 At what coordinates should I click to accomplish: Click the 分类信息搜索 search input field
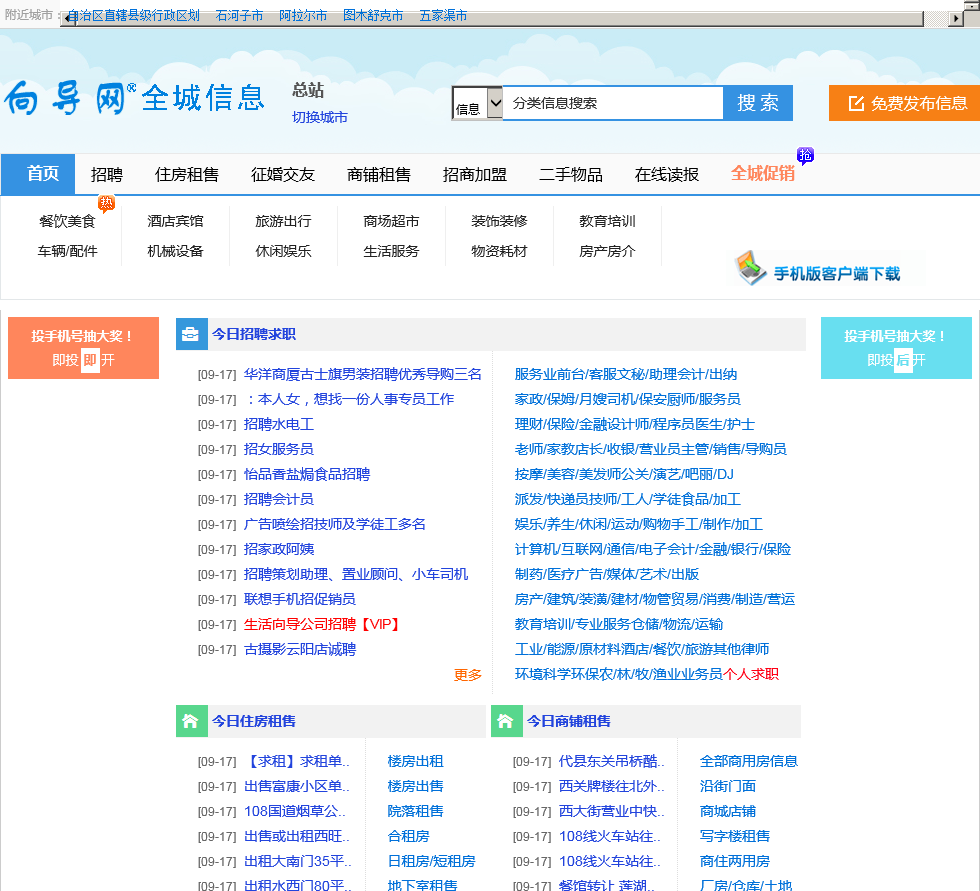pos(612,103)
